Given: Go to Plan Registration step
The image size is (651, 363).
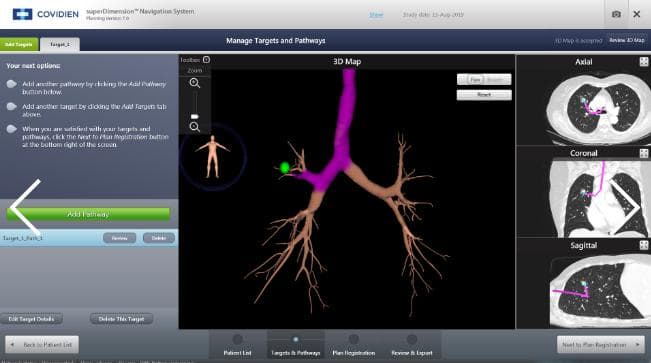Looking at the screenshot, I should pyautogui.click(x=354, y=346).
